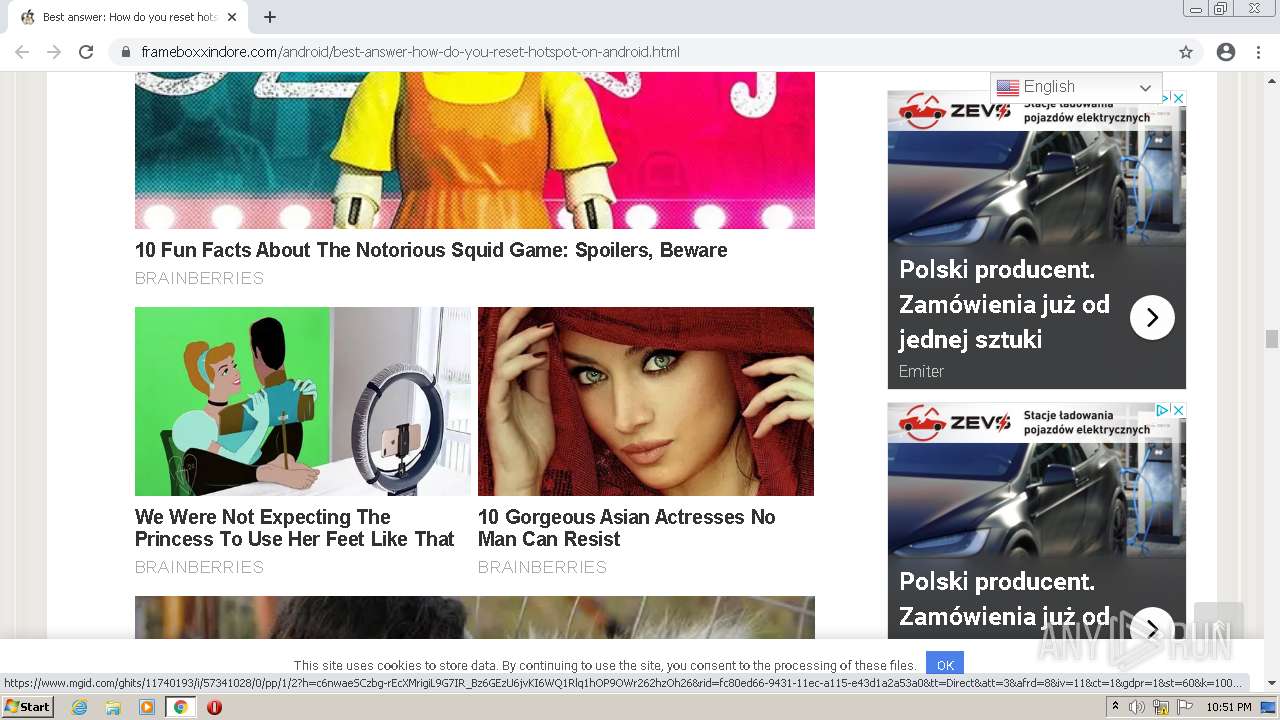Screen dimensions: 1280x720
Task: Click BRAINBERRIES label under the actresses article
Action: pyautogui.click(x=542, y=567)
